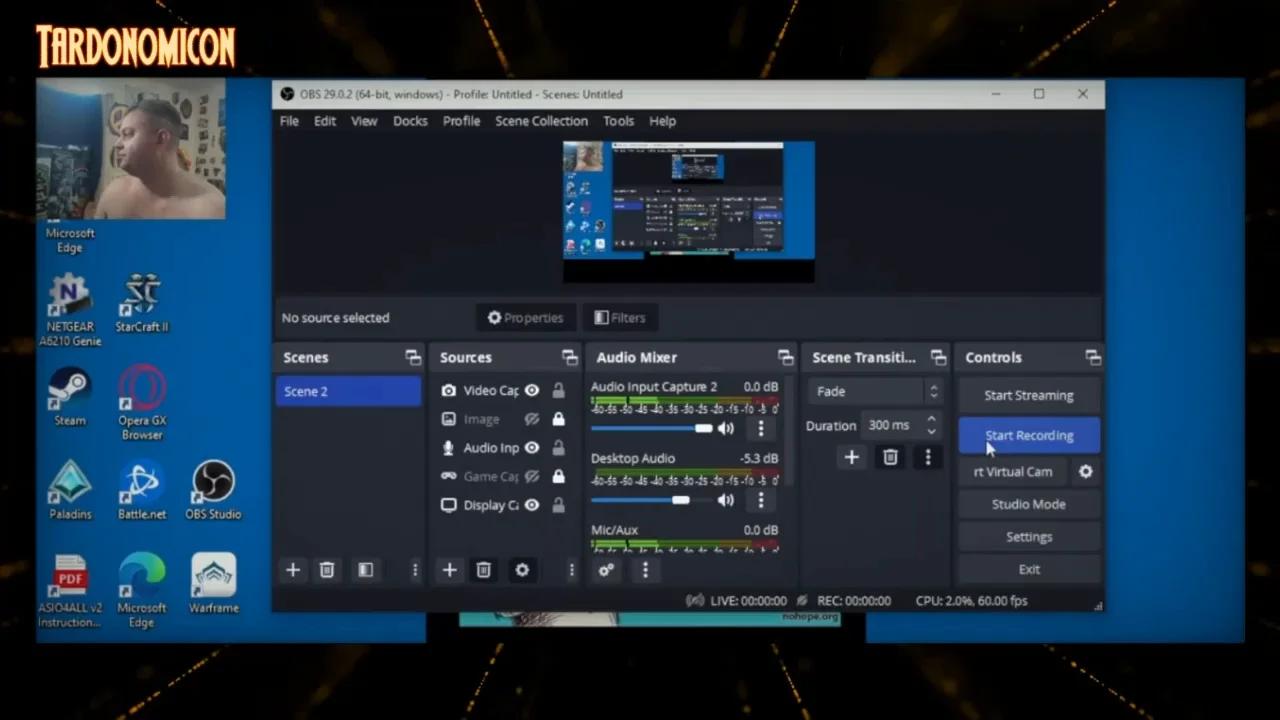Open Audio Input Capture 2 options menu
Image resolution: width=1280 pixels, height=720 pixels.
point(760,428)
